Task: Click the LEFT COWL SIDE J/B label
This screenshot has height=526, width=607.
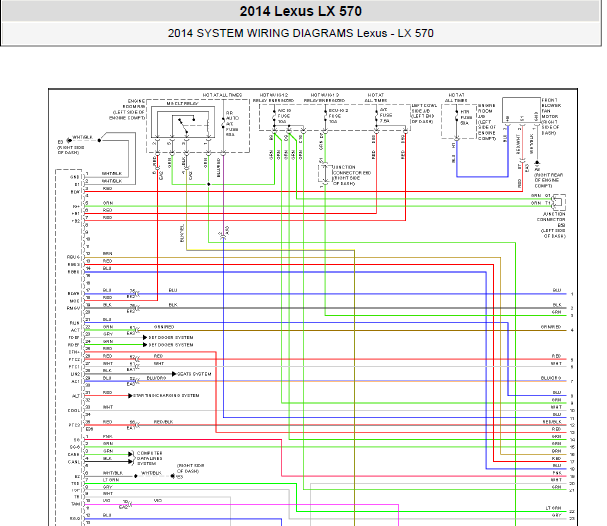Action: [x=424, y=113]
